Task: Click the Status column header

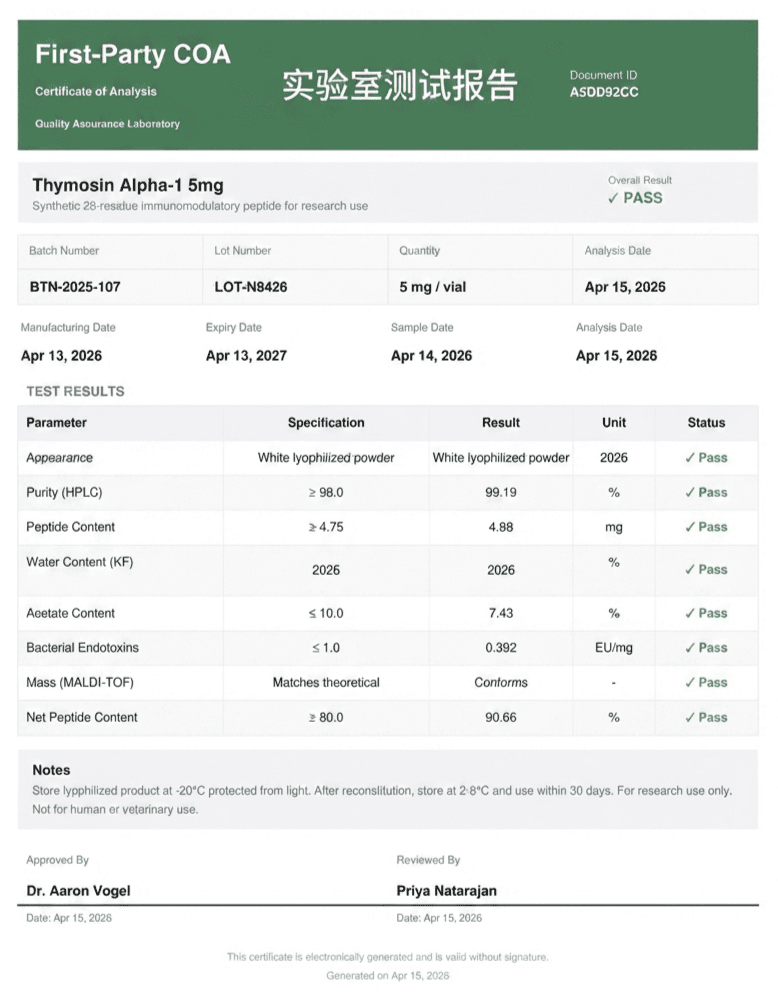Action: coord(706,423)
